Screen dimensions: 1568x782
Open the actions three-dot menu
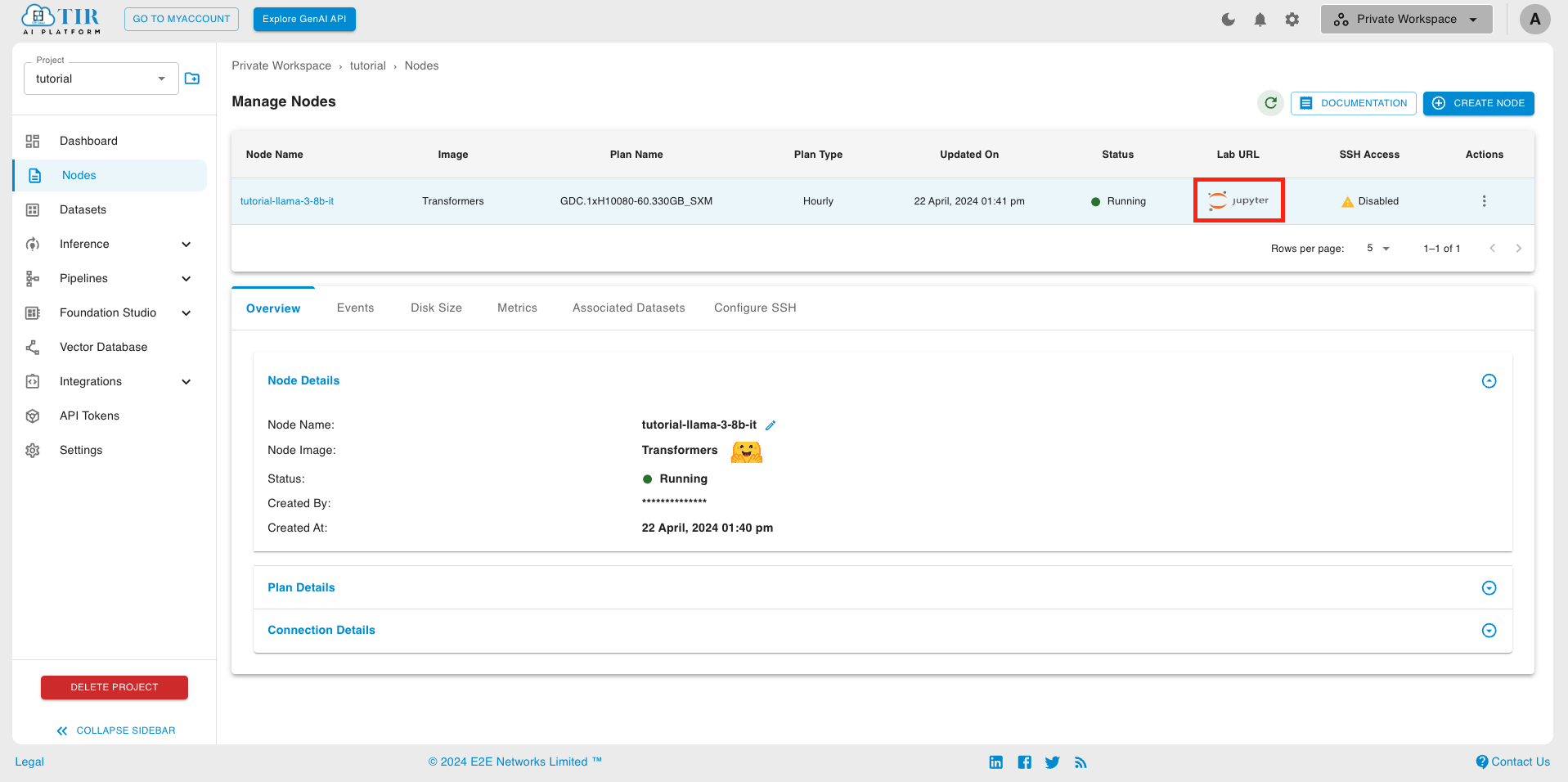pyautogui.click(x=1484, y=201)
